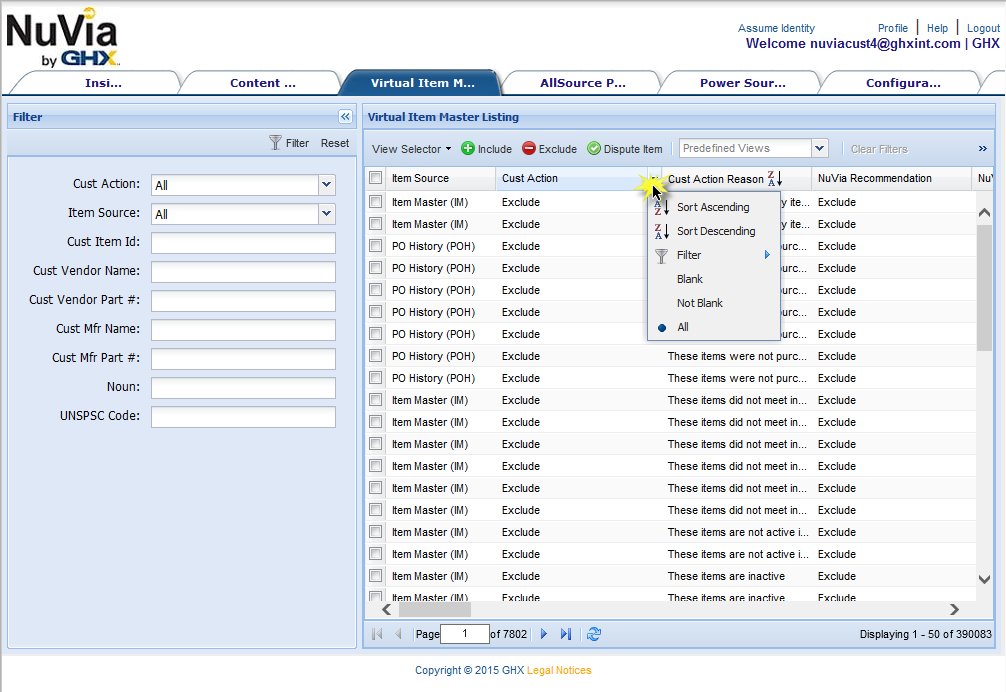Viewport: 1006px width, 692px height.
Task: Switch to the AllSource P... tab
Action: pyautogui.click(x=583, y=83)
